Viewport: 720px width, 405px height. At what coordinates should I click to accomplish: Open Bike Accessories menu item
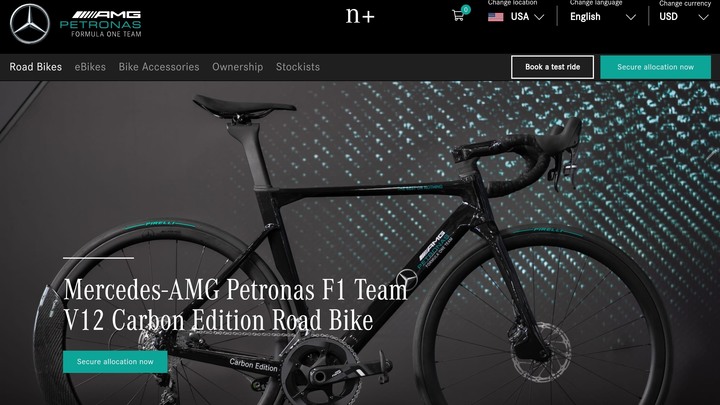tap(159, 67)
